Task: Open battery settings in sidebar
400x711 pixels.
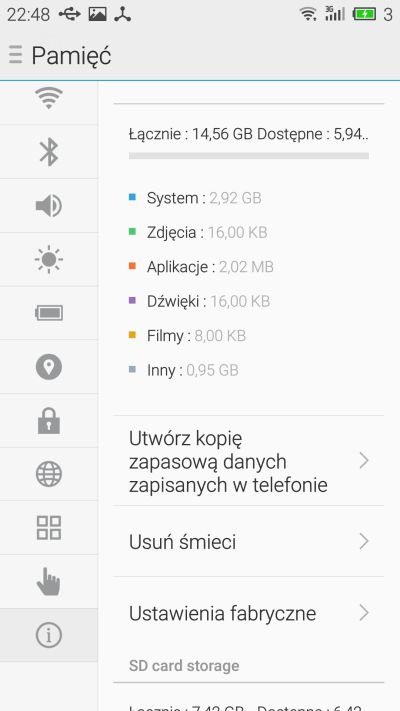Action: tap(49, 313)
